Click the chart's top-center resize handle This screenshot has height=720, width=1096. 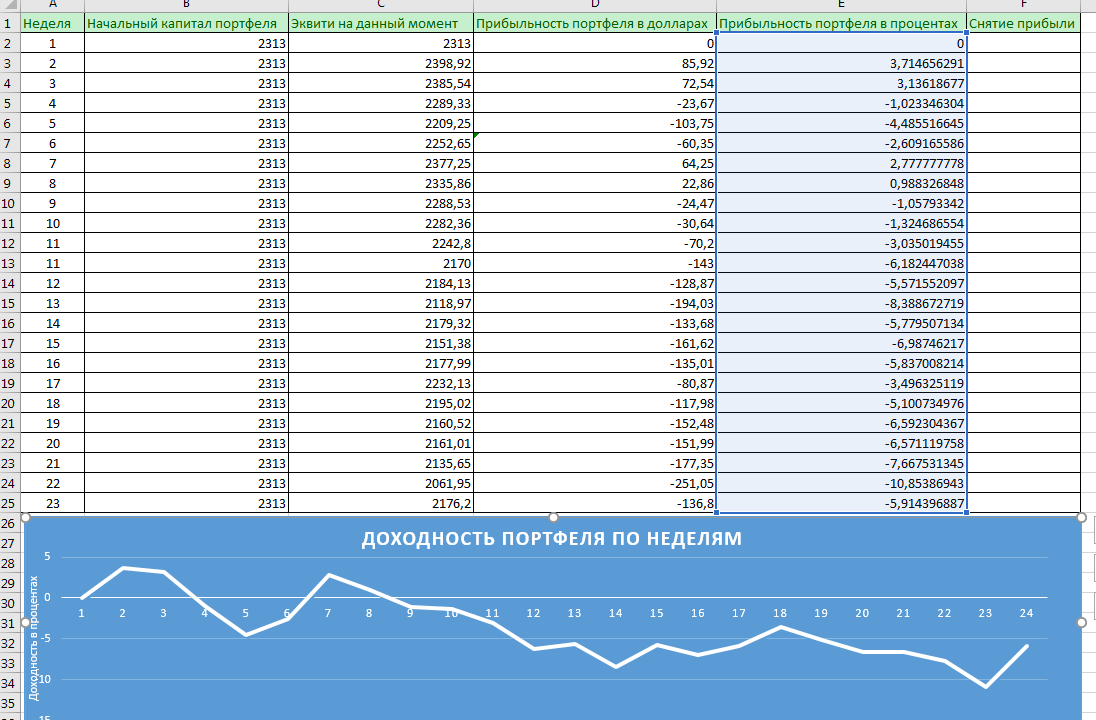(x=553, y=517)
